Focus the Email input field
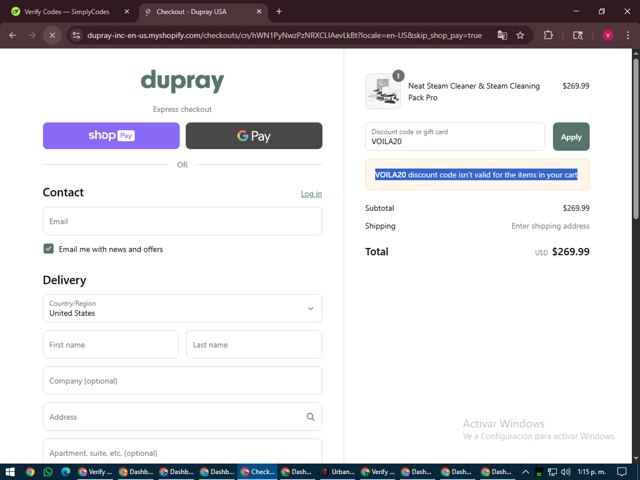Viewport: 640px width, 480px height. pos(182,221)
